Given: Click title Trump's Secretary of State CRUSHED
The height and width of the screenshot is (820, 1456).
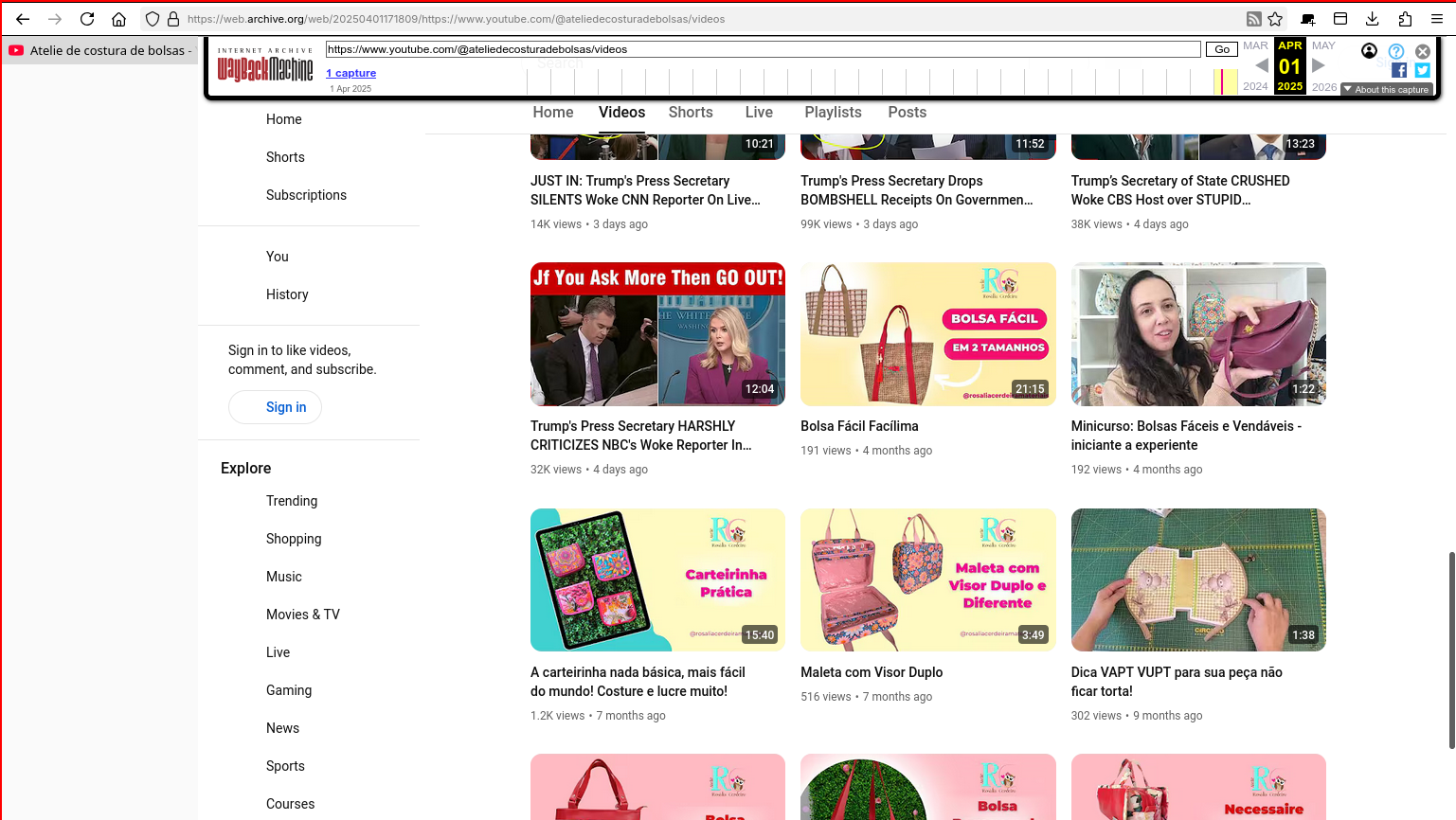Looking at the screenshot, I should [x=1180, y=190].
